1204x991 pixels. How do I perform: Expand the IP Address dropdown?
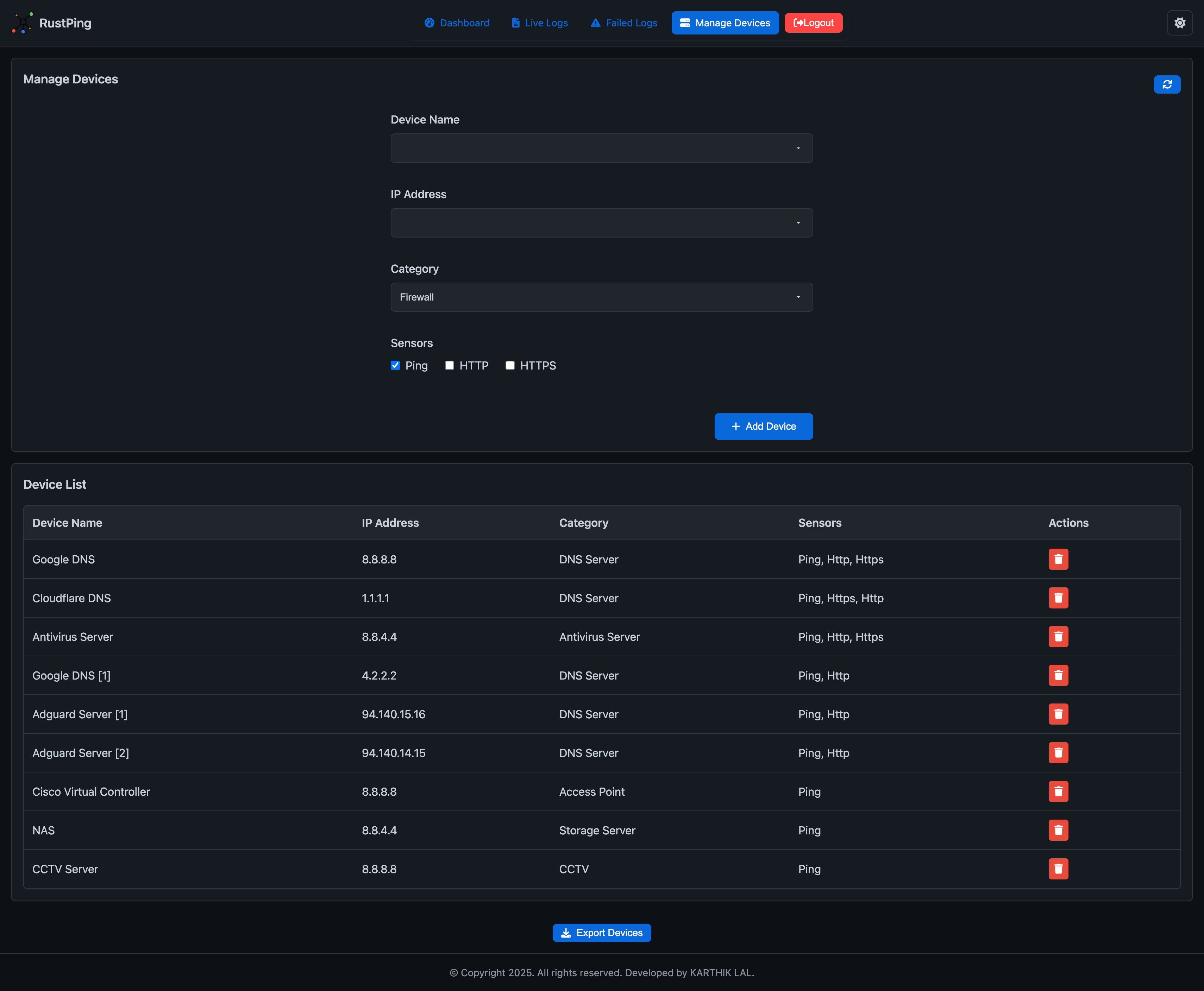click(601, 223)
